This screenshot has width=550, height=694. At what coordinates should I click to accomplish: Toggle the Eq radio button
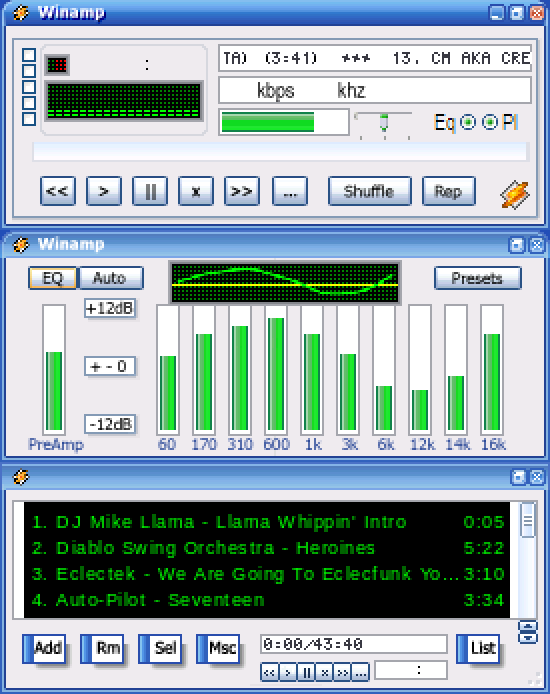[468, 122]
